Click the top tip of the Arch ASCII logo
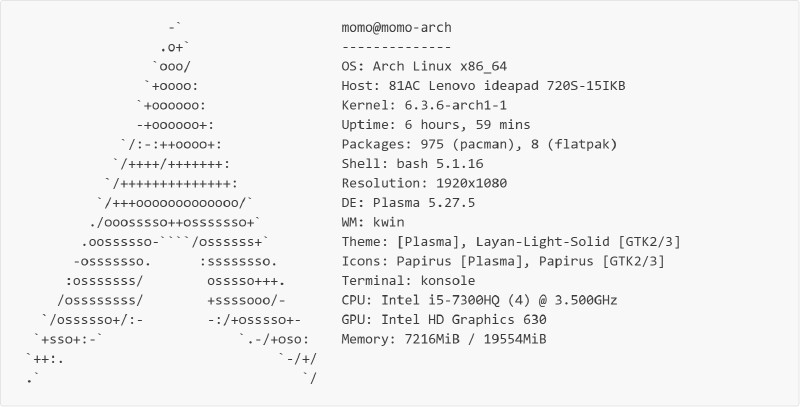The image size is (800, 407). 175,27
